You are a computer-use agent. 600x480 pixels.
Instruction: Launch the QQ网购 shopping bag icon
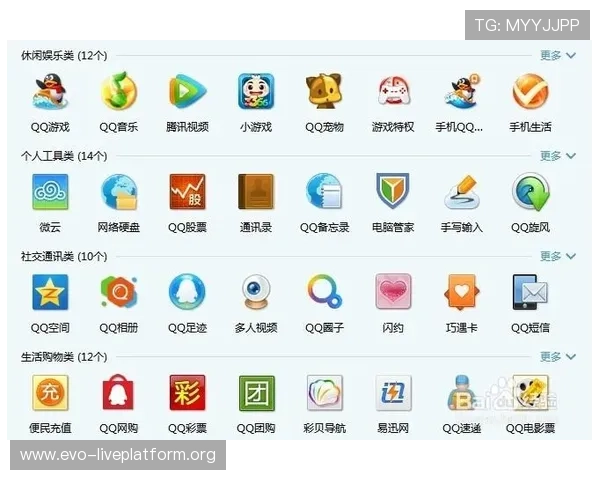119,392
